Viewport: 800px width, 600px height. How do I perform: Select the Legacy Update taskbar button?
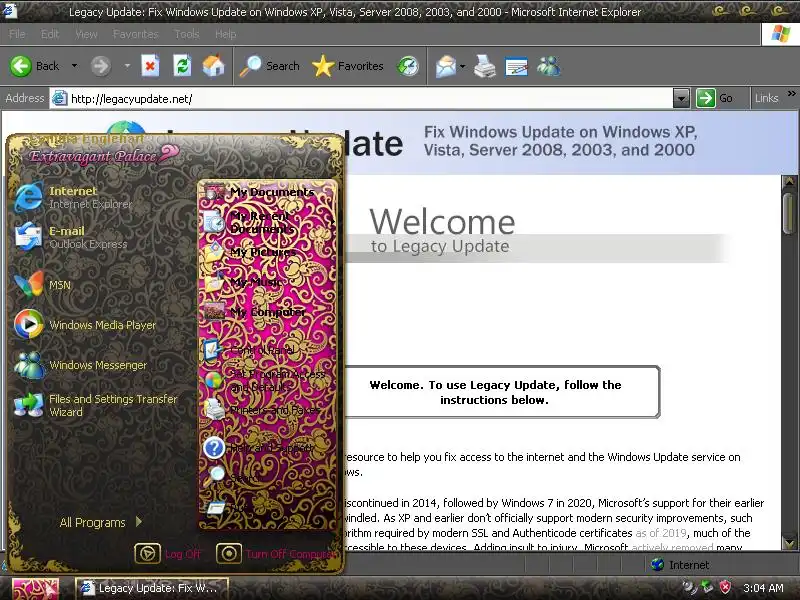coord(152,588)
